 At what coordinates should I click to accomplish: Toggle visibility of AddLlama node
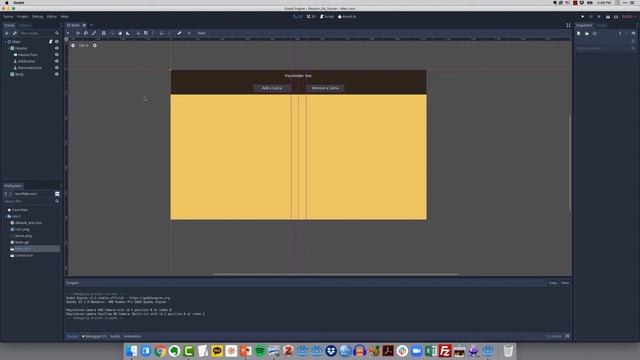[57, 61]
